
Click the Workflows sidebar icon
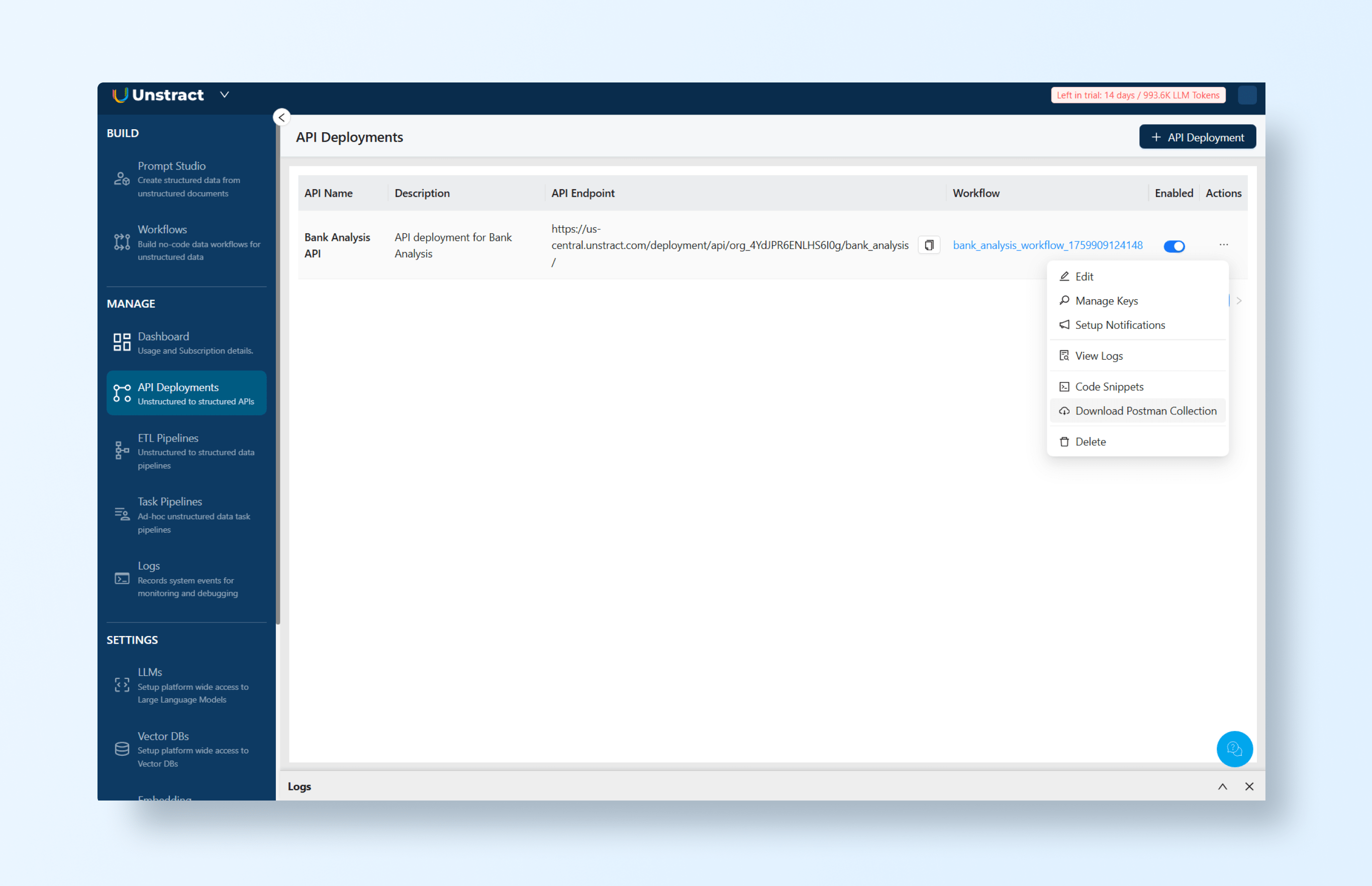(x=121, y=242)
